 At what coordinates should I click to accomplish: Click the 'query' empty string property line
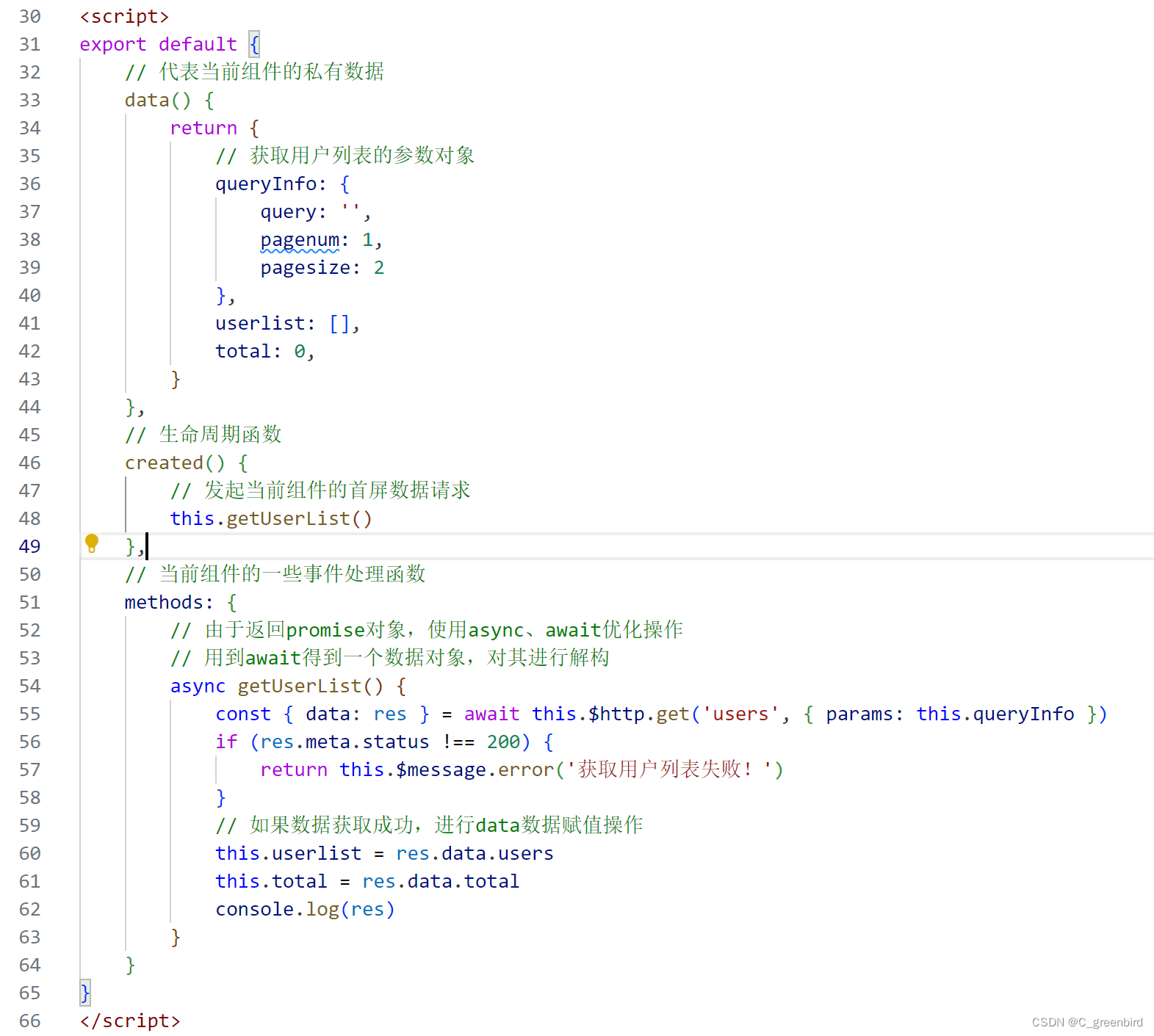coord(316,211)
